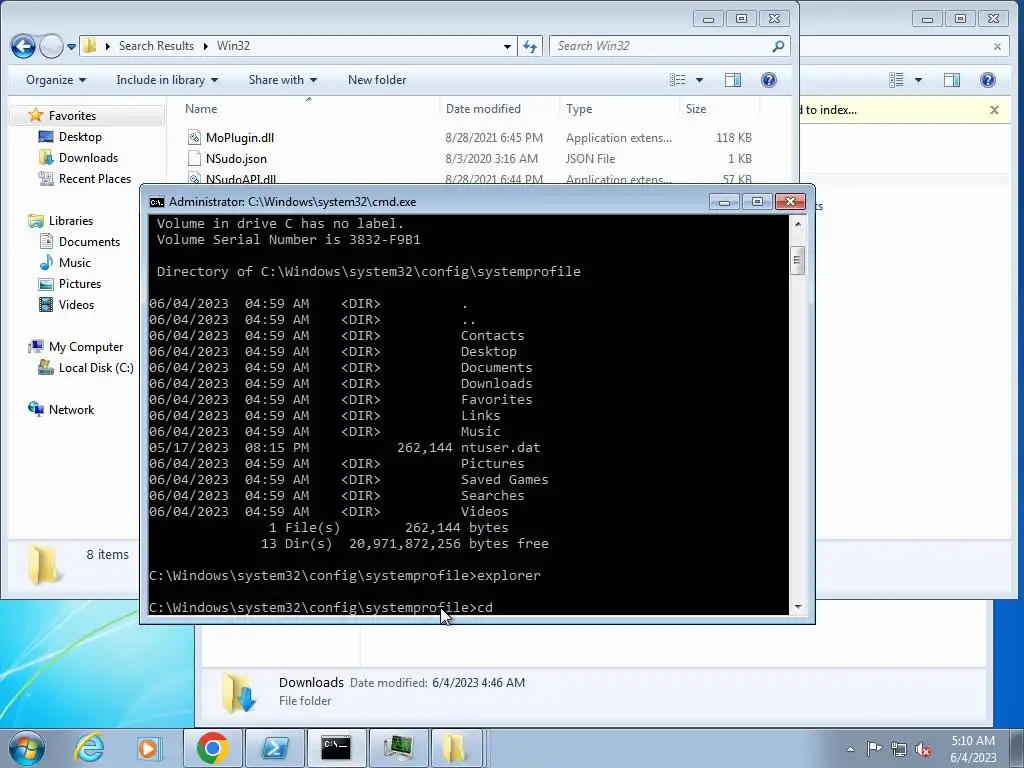Click the cmd window scroll down arrow
1024x768 pixels.
pyautogui.click(x=797, y=607)
